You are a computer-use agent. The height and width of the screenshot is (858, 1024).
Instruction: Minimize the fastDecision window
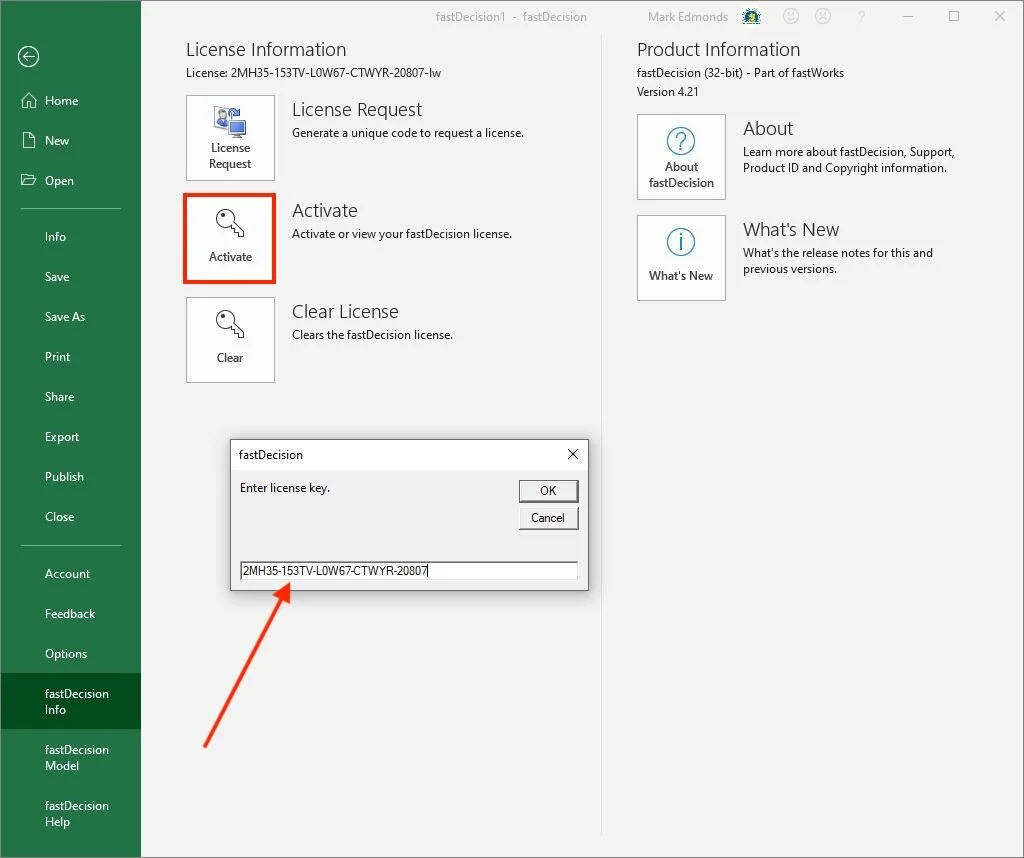click(908, 16)
